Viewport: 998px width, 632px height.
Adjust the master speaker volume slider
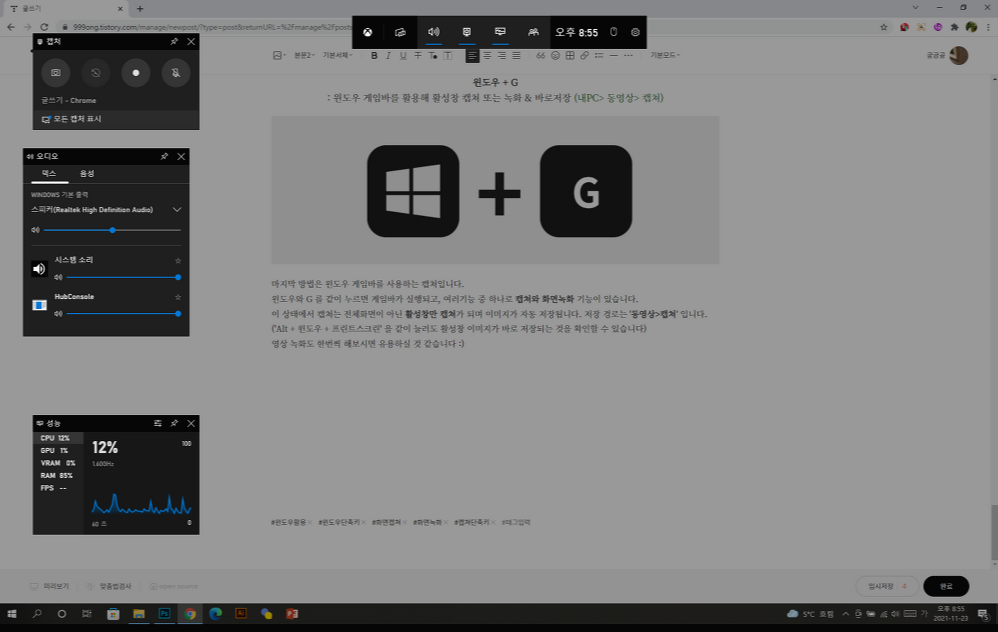point(113,230)
